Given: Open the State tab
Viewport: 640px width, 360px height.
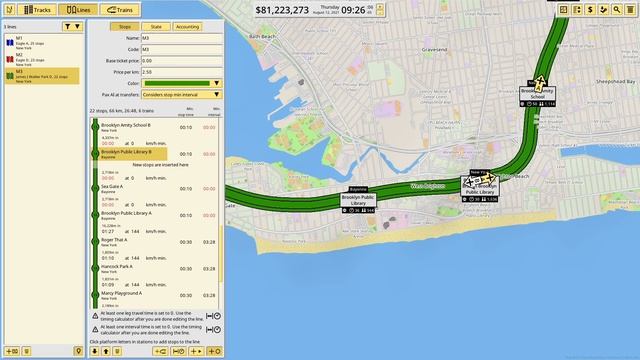Looking at the screenshot, I should [x=156, y=27].
